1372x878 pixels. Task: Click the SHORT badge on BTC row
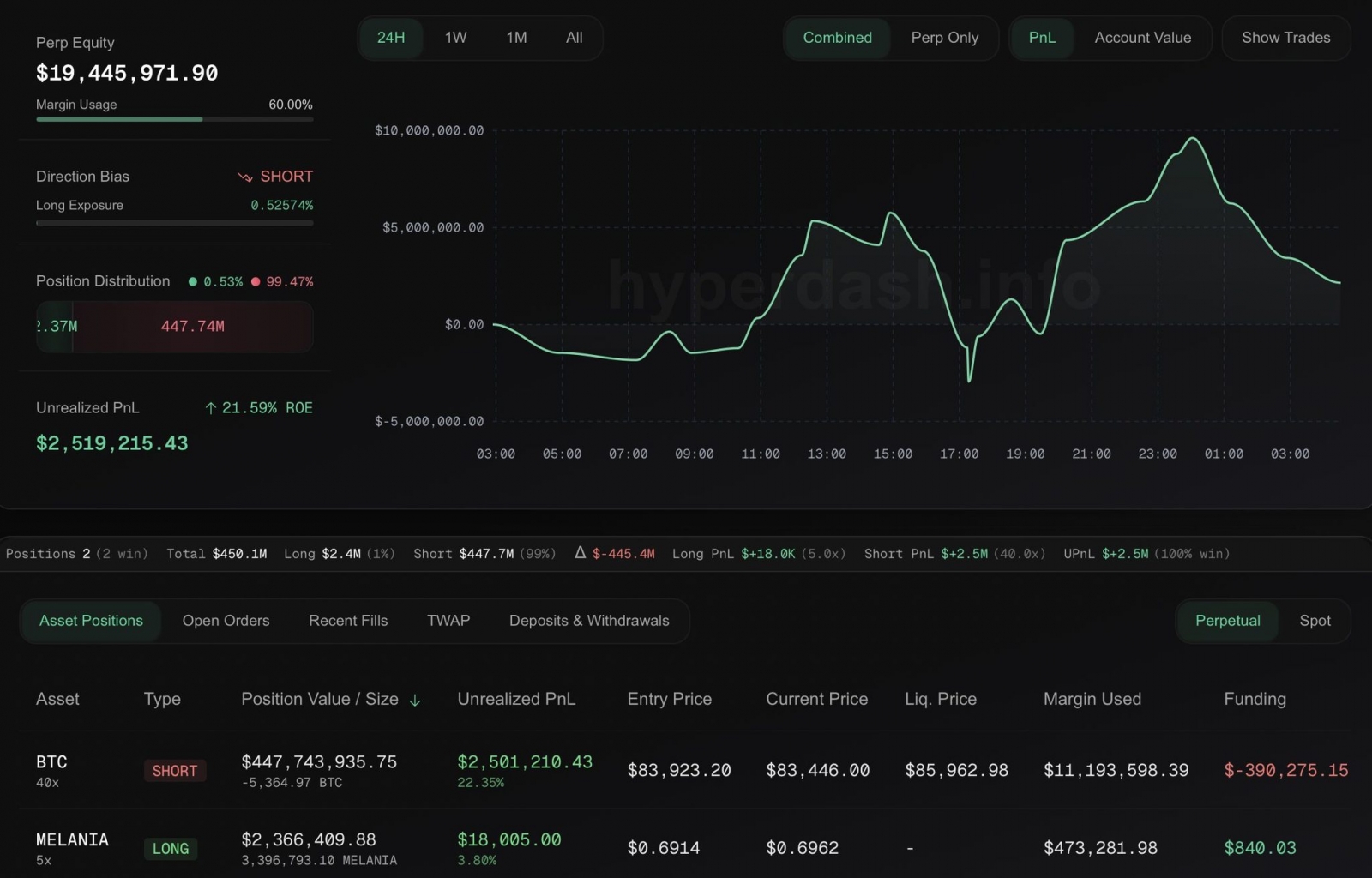(x=175, y=771)
